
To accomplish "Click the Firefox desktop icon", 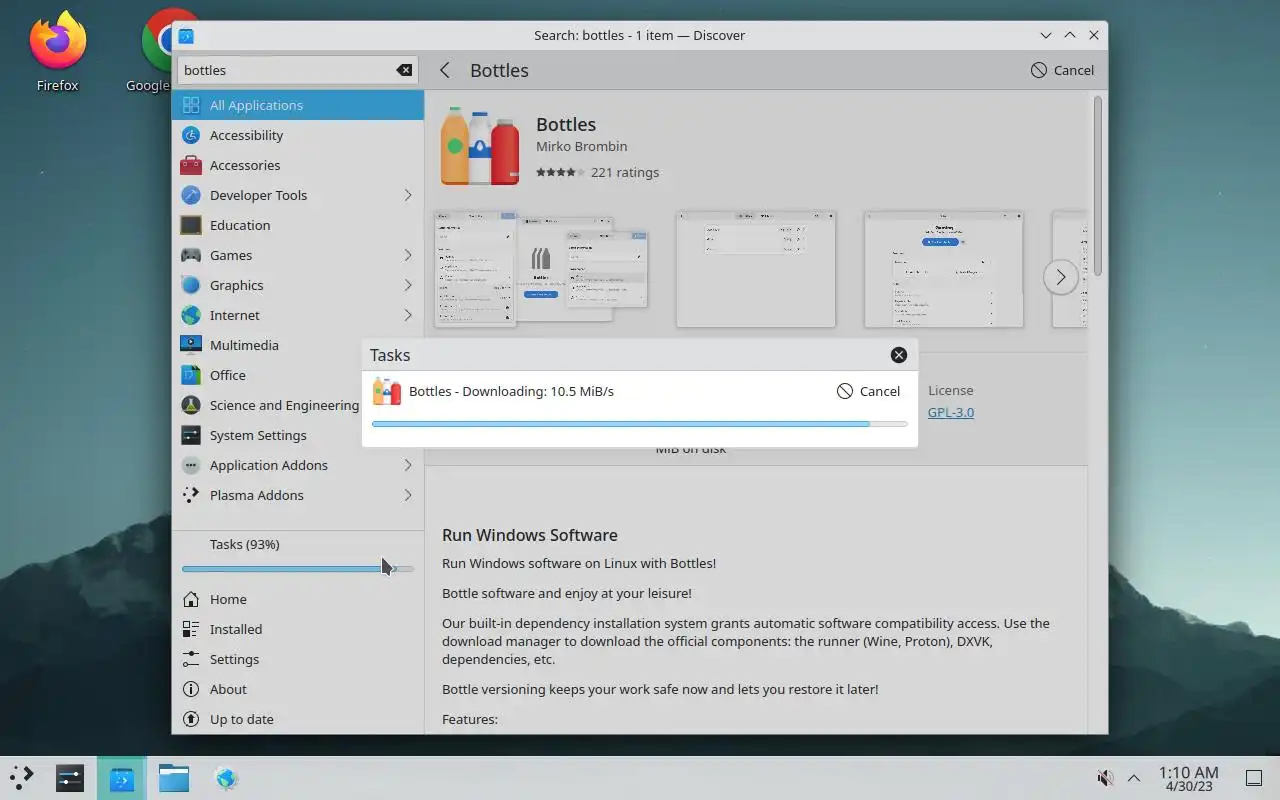I will click(x=57, y=50).
